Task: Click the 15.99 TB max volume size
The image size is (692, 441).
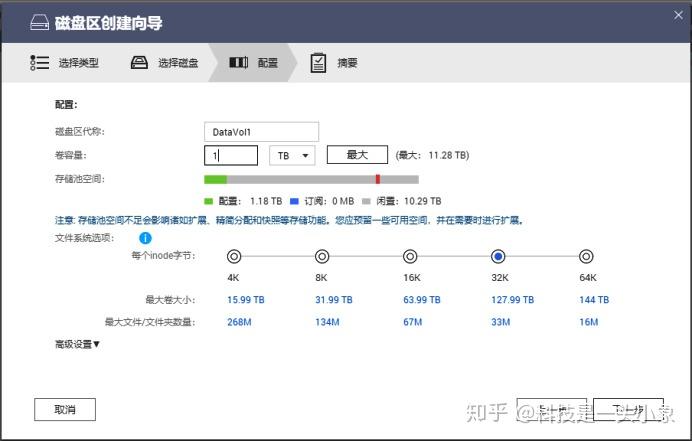Action: point(246,300)
